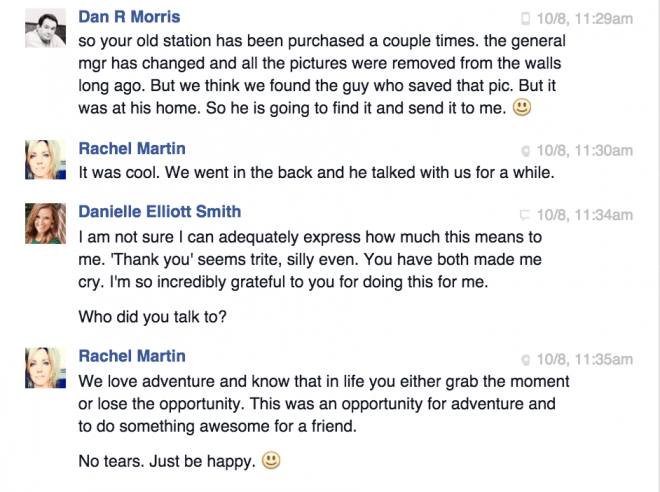The width and height of the screenshot is (660, 492).
Task: Open Danielle Elliott Smith profile name link
Action: 160,211
